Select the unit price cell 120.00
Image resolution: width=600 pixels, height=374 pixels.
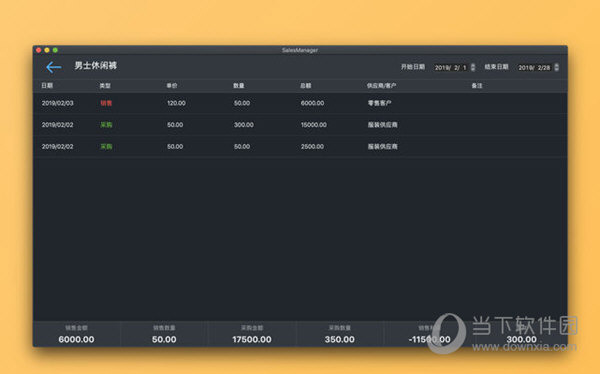(176, 103)
